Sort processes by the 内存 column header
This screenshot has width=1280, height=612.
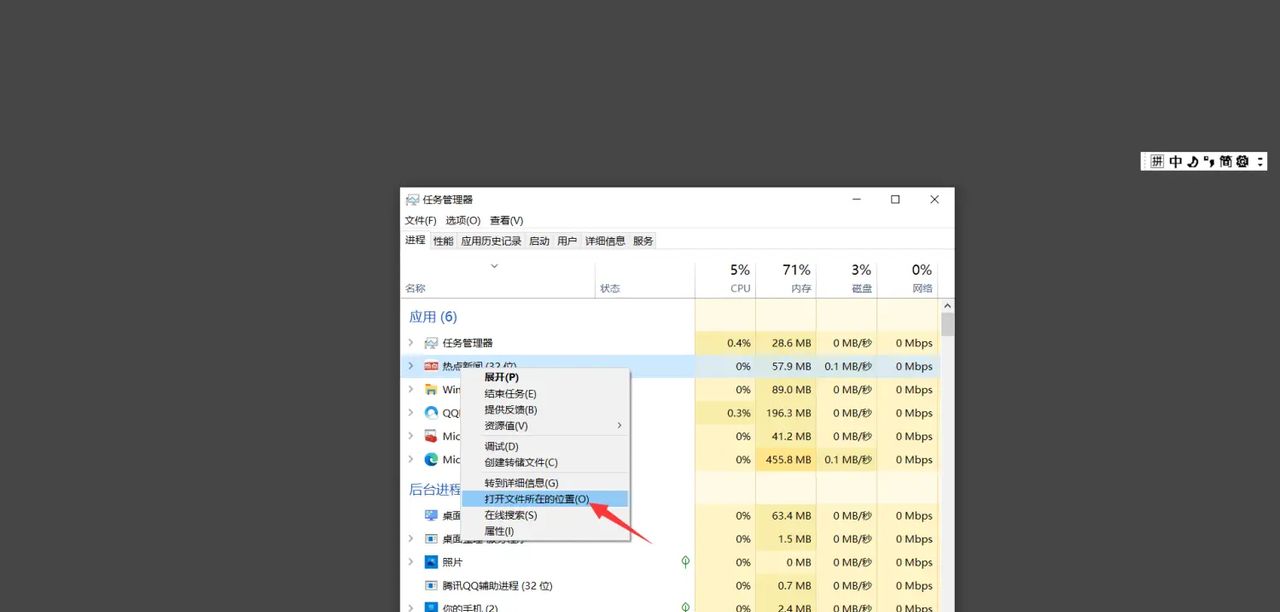786,279
